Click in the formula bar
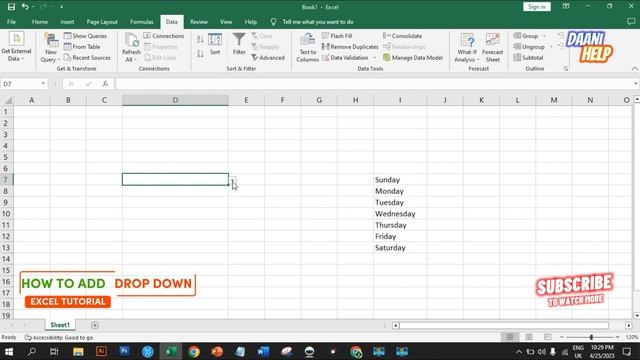Screen dimensions: 640x360 pos(373,84)
